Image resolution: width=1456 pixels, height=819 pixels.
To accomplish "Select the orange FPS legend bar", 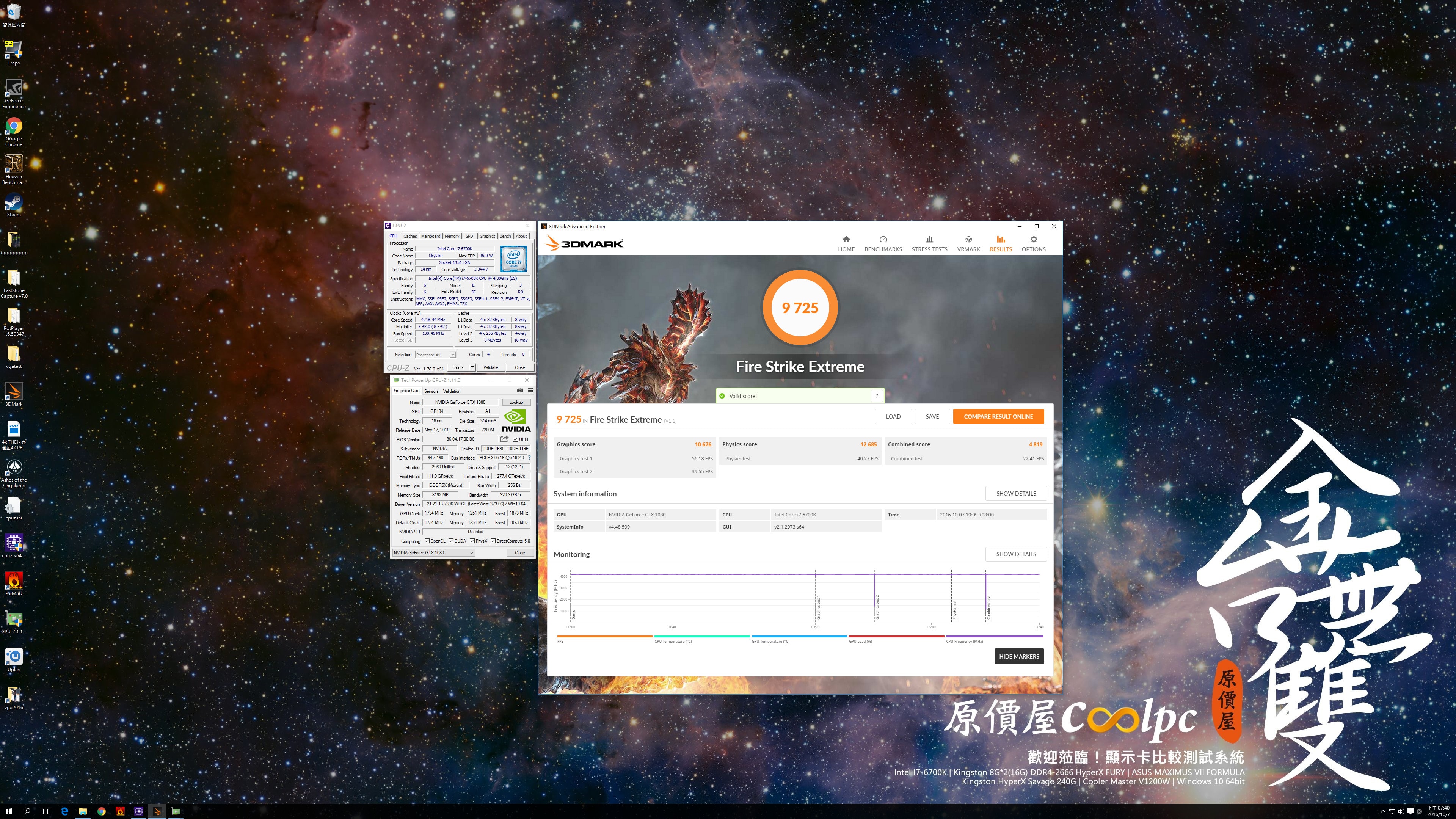I will click(x=604, y=637).
